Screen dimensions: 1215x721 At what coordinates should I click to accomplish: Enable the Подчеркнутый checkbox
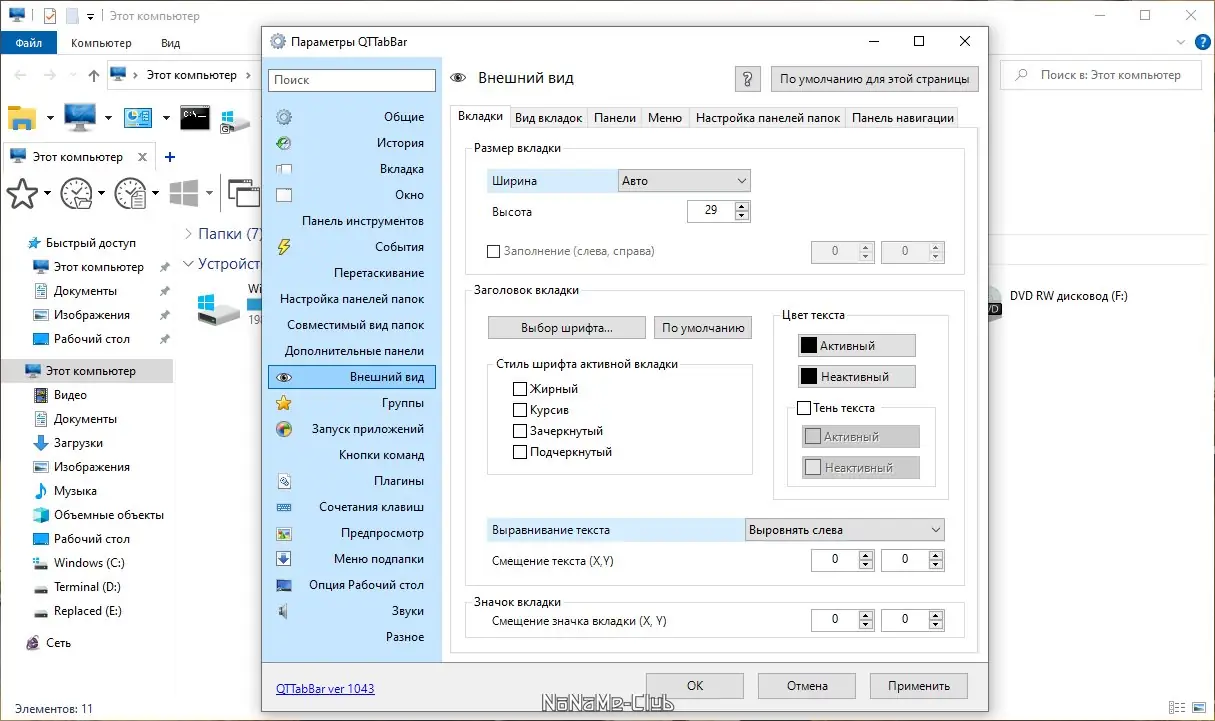(519, 452)
